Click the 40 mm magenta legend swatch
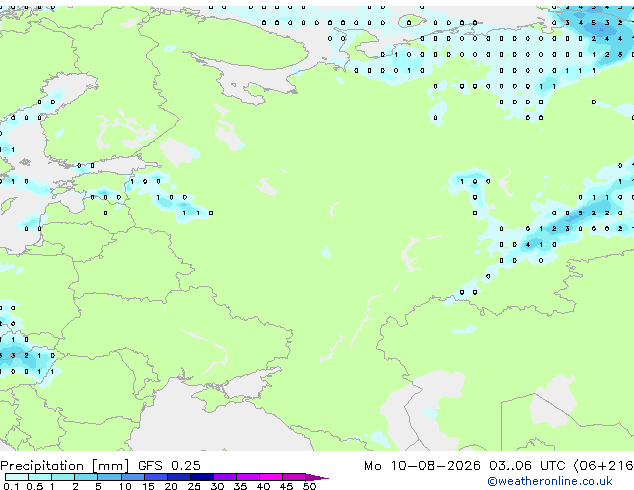634x490 pixels. coord(271,477)
